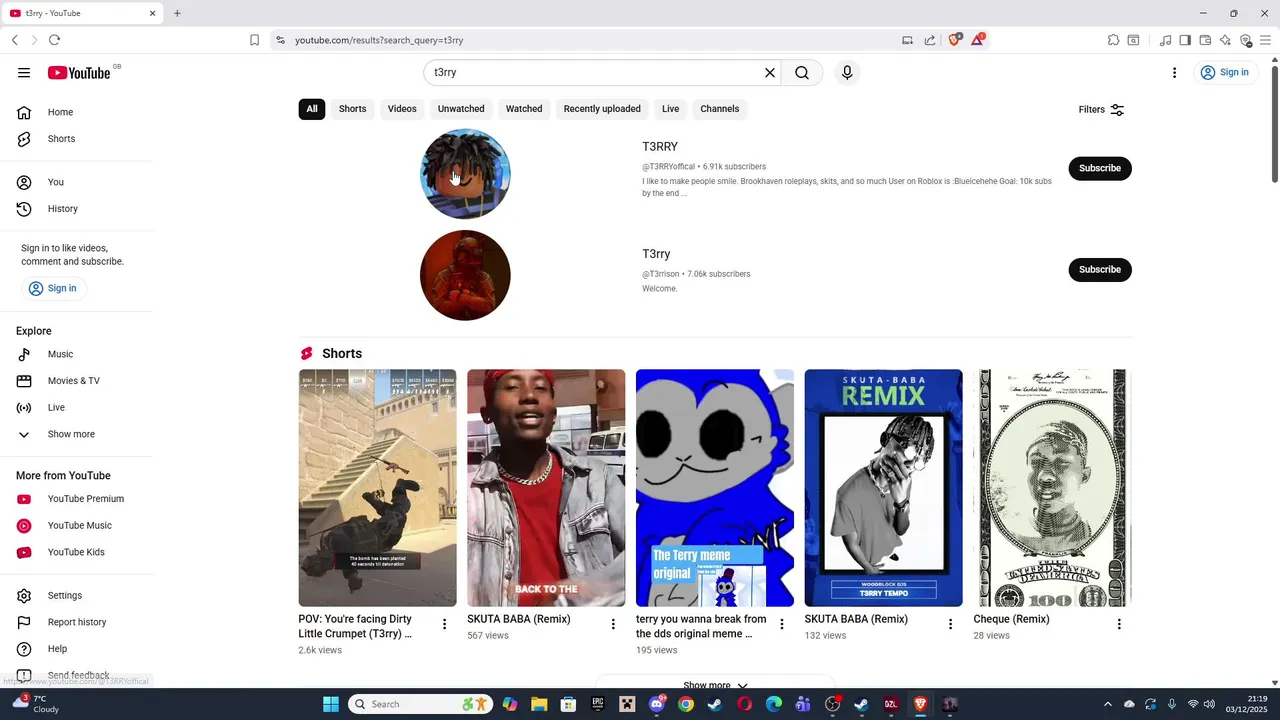Image resolution: width=1280 pixels, height=720 pixels.
Task: Play the SKUTA BABA (Remix) 567 views short
Action: (546, 488)
